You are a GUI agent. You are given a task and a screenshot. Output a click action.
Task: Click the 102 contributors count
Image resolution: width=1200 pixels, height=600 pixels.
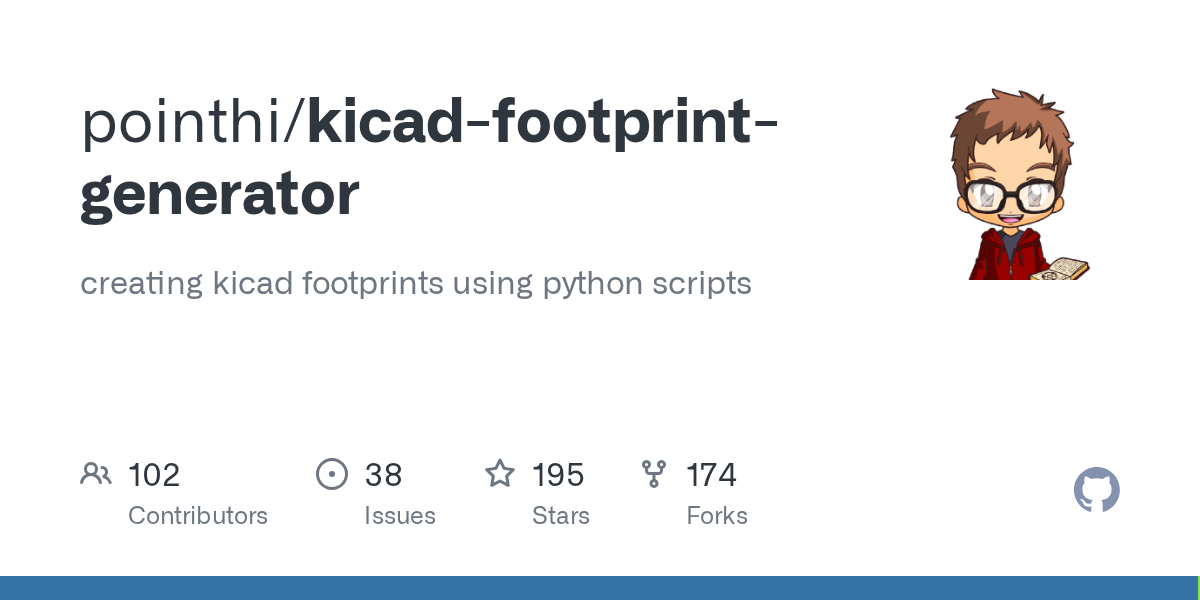[154, 475]
